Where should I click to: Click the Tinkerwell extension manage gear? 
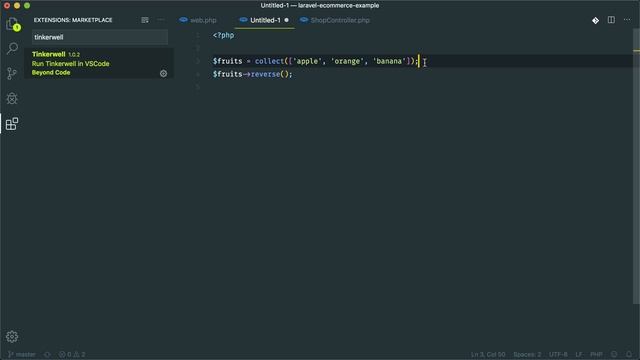point(163,73)
